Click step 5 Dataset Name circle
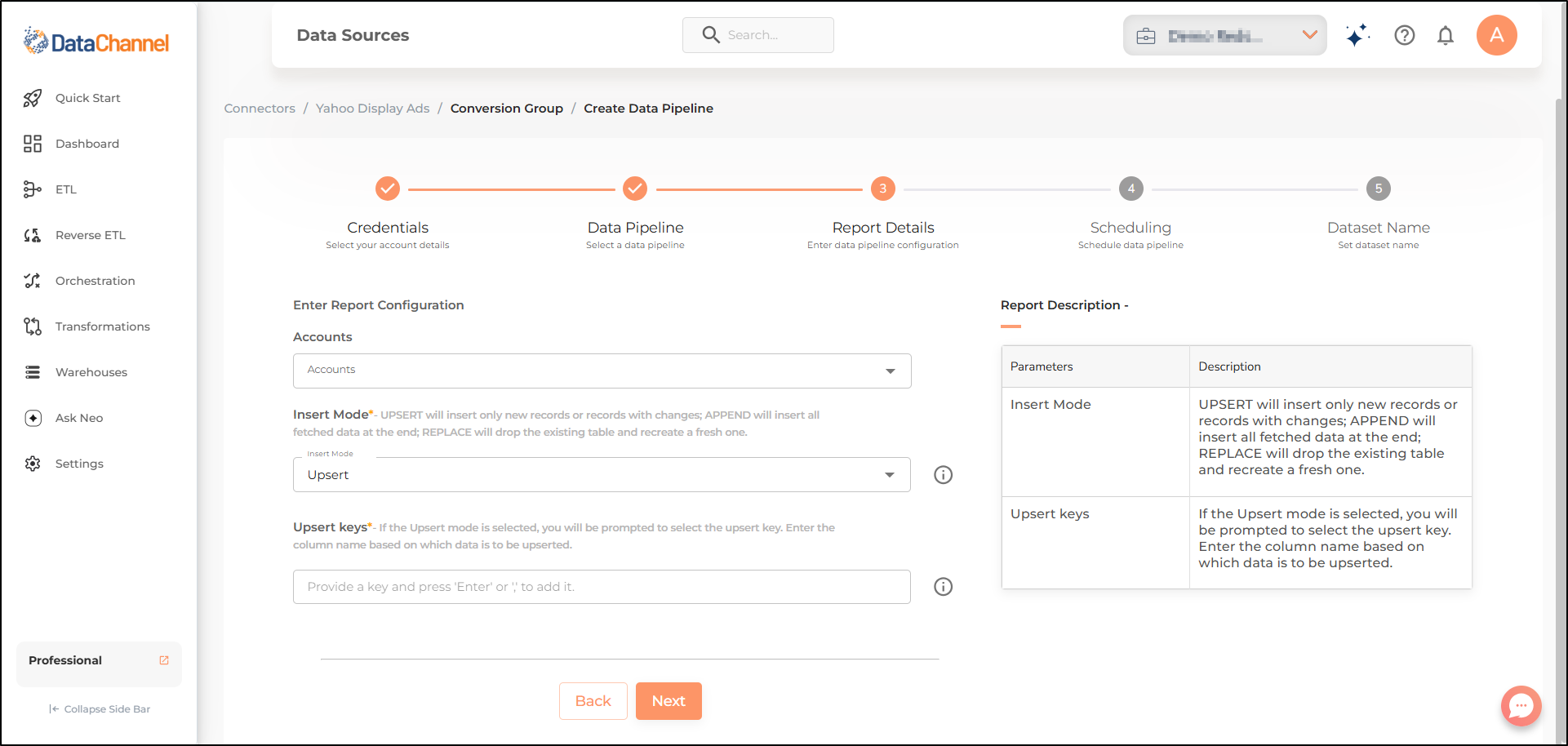 [1379, 189]
